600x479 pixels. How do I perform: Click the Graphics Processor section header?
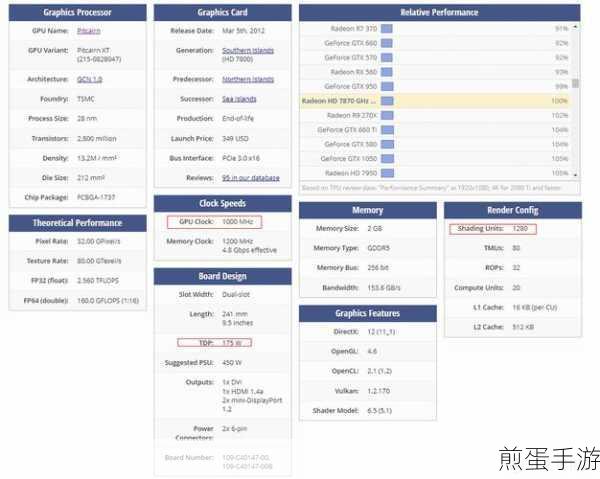[x=77, y=13]
